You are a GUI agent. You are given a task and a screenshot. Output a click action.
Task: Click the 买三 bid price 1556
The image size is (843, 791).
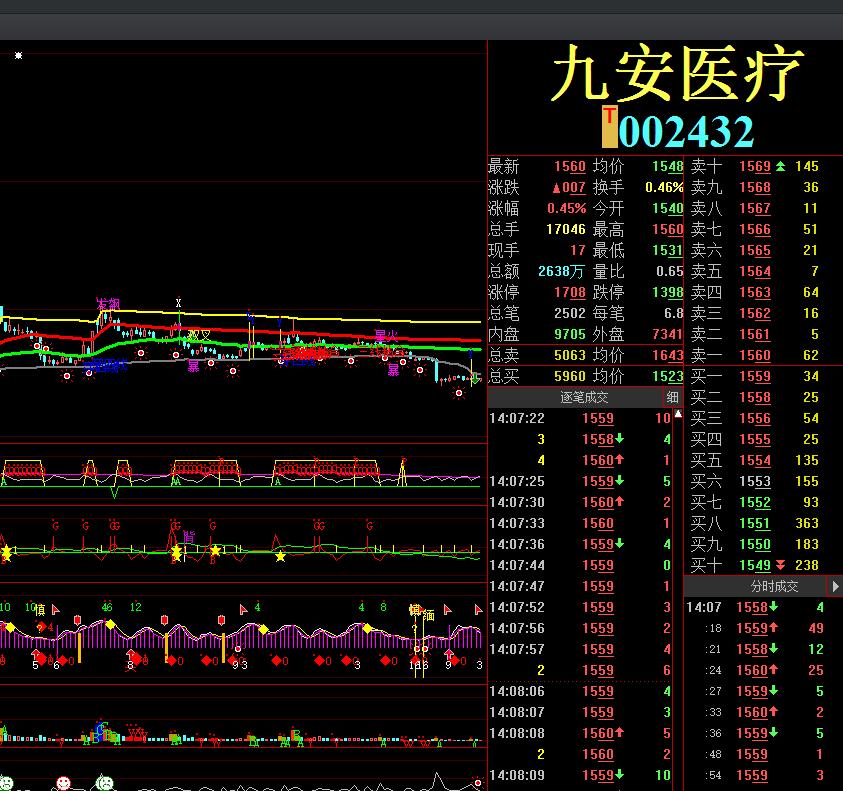click(x=755, y=418)
